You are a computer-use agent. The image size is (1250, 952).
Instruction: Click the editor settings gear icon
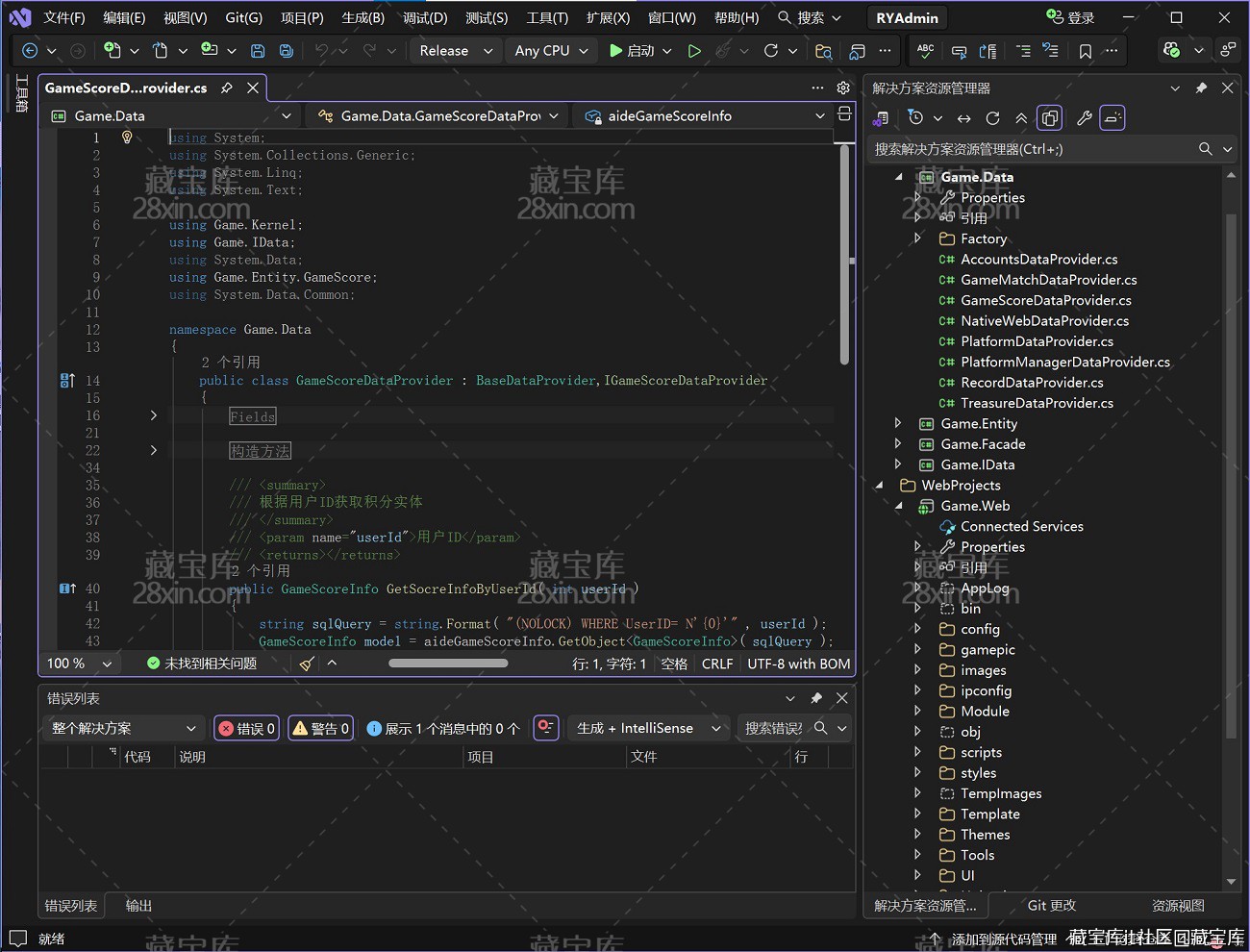pos(843,88)
